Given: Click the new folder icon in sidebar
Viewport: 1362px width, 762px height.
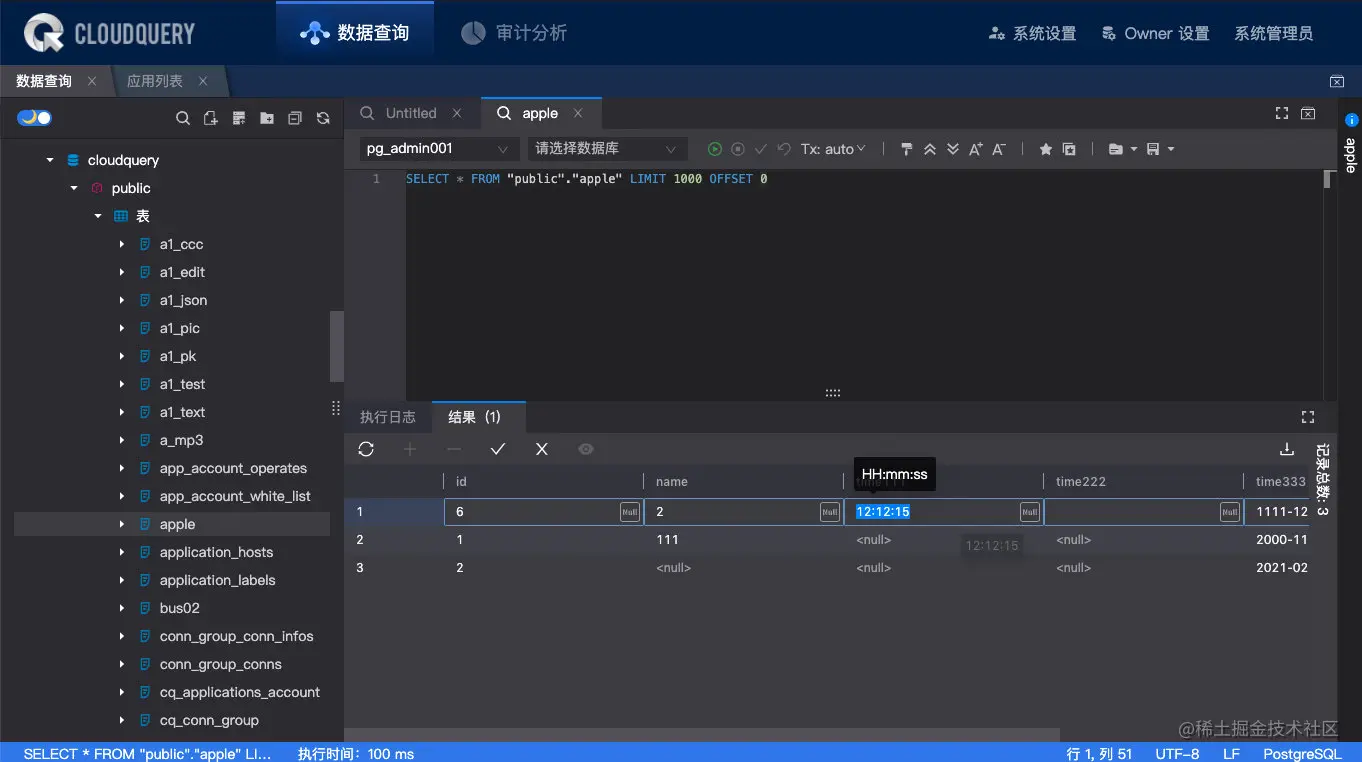Looking at the screenshot, I should [267, 118].
